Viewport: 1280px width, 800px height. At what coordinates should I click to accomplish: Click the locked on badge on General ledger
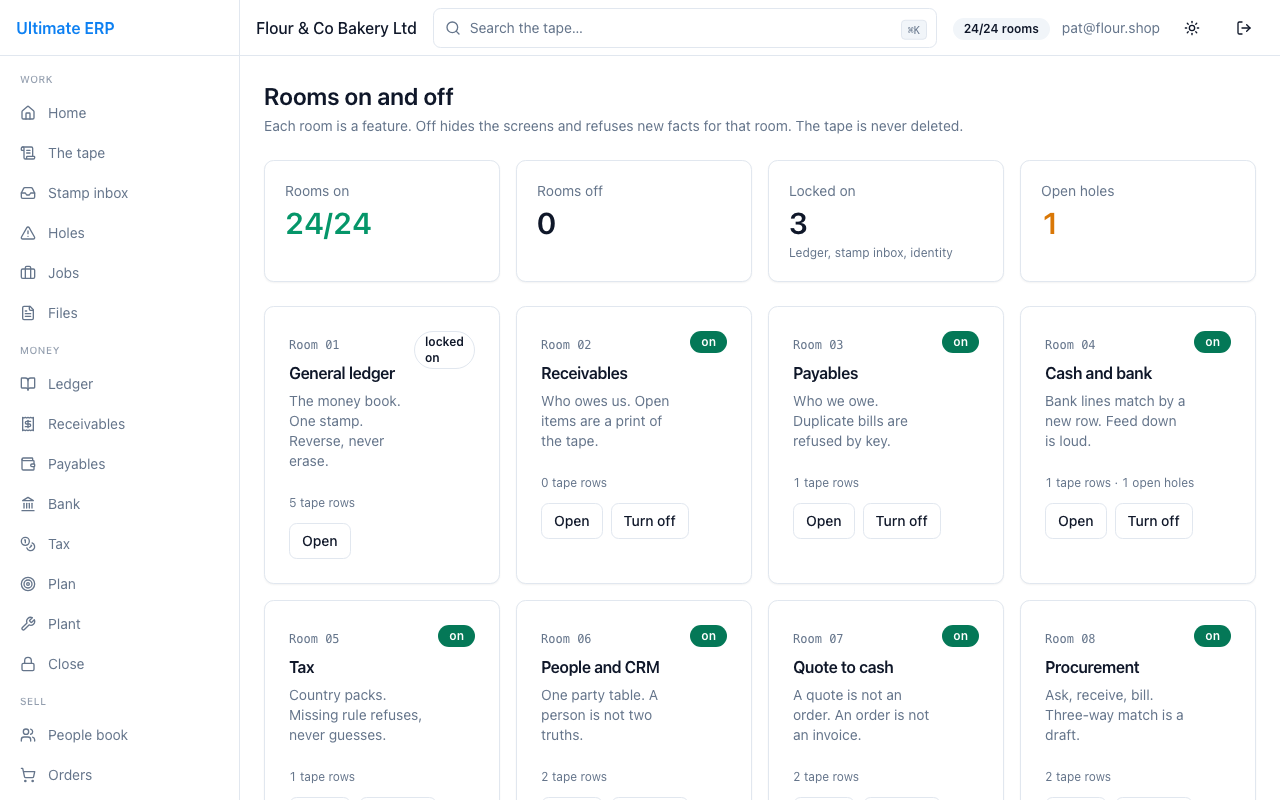444,350
